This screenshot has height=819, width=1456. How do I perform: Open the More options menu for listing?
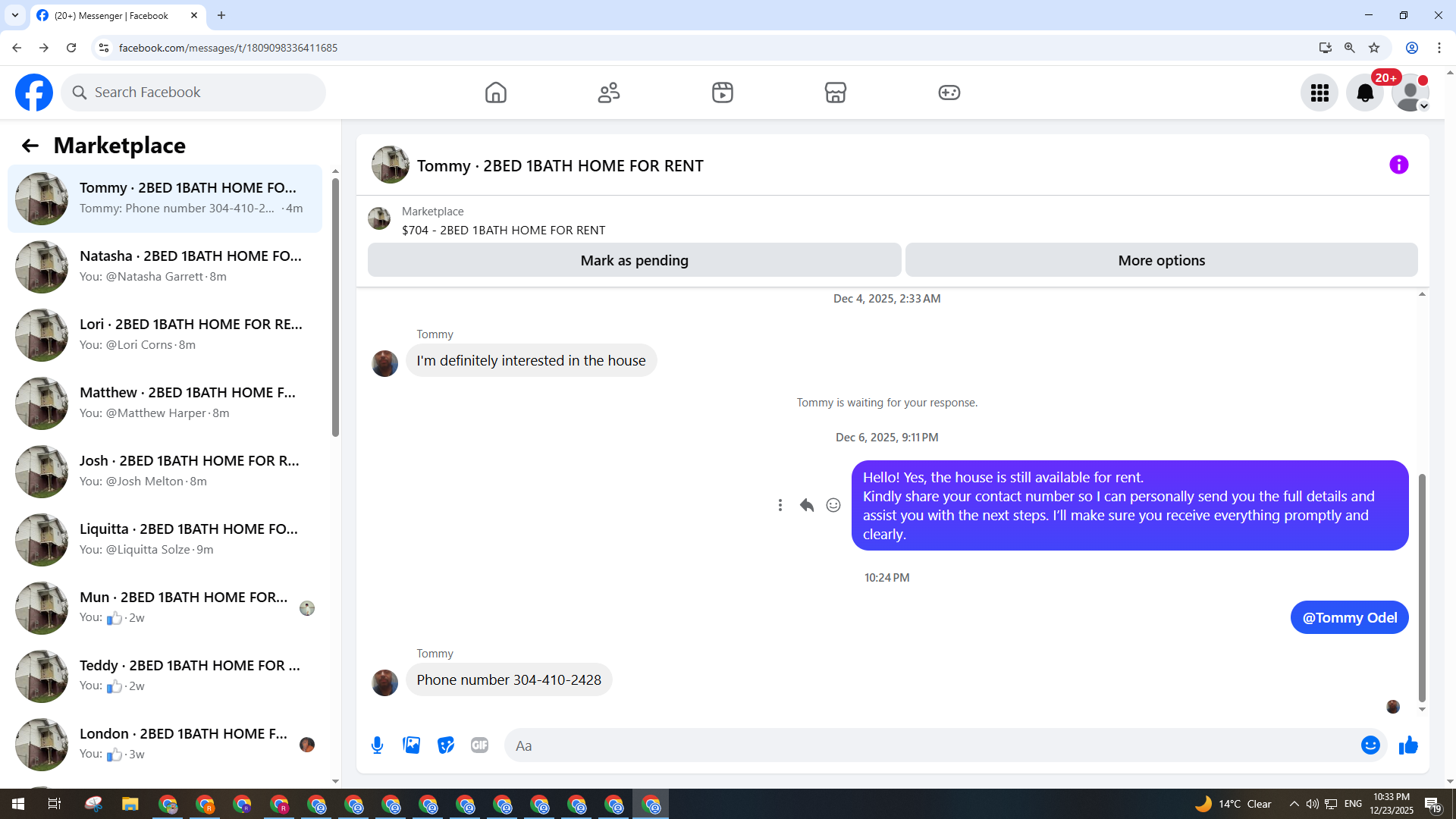(1161, 260)
